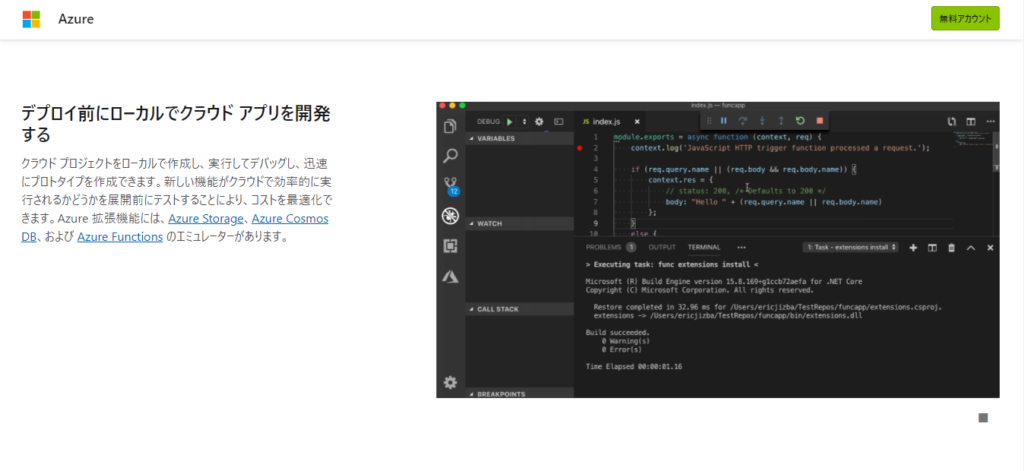The width and height of the screenshot is (1024, 471).
Task: Open the Manage gear at the activity bar bottom
Action: [450, 382]
